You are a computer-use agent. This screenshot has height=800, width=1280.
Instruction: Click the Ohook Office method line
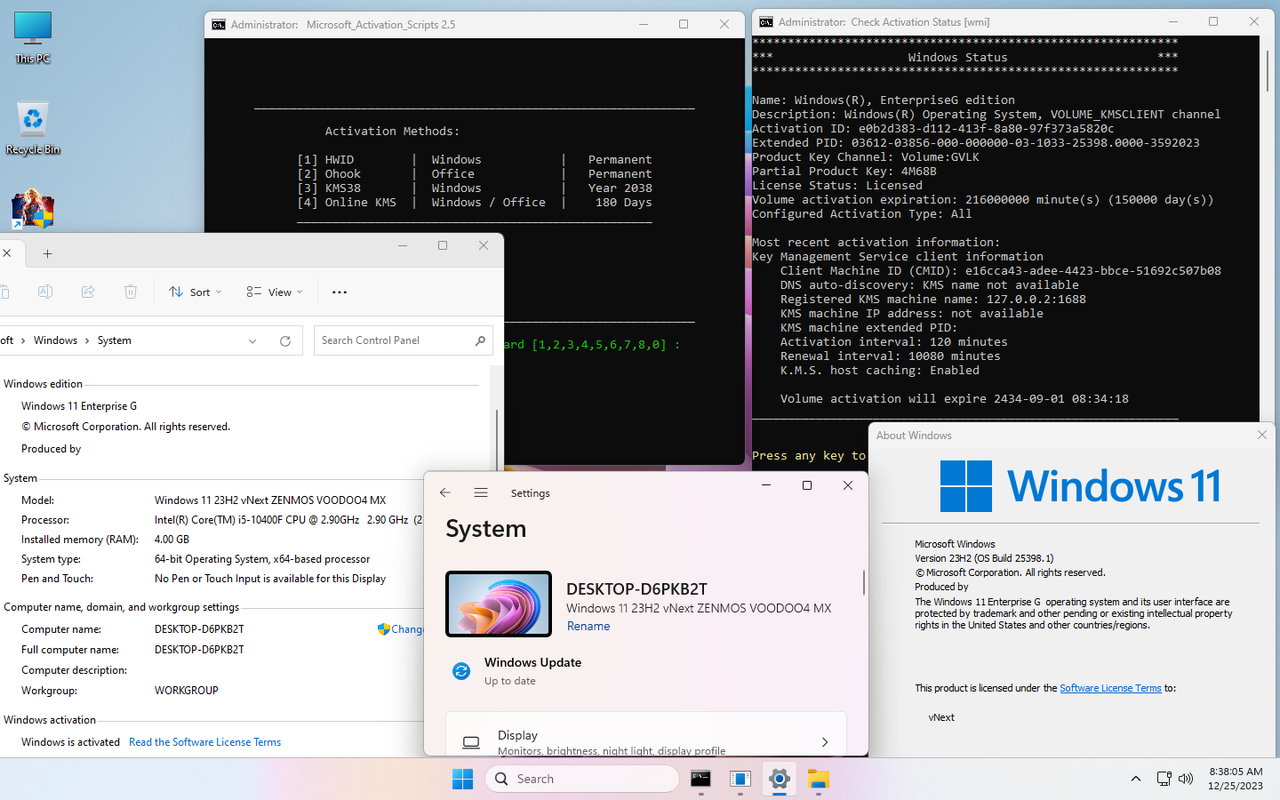point(474,174)
